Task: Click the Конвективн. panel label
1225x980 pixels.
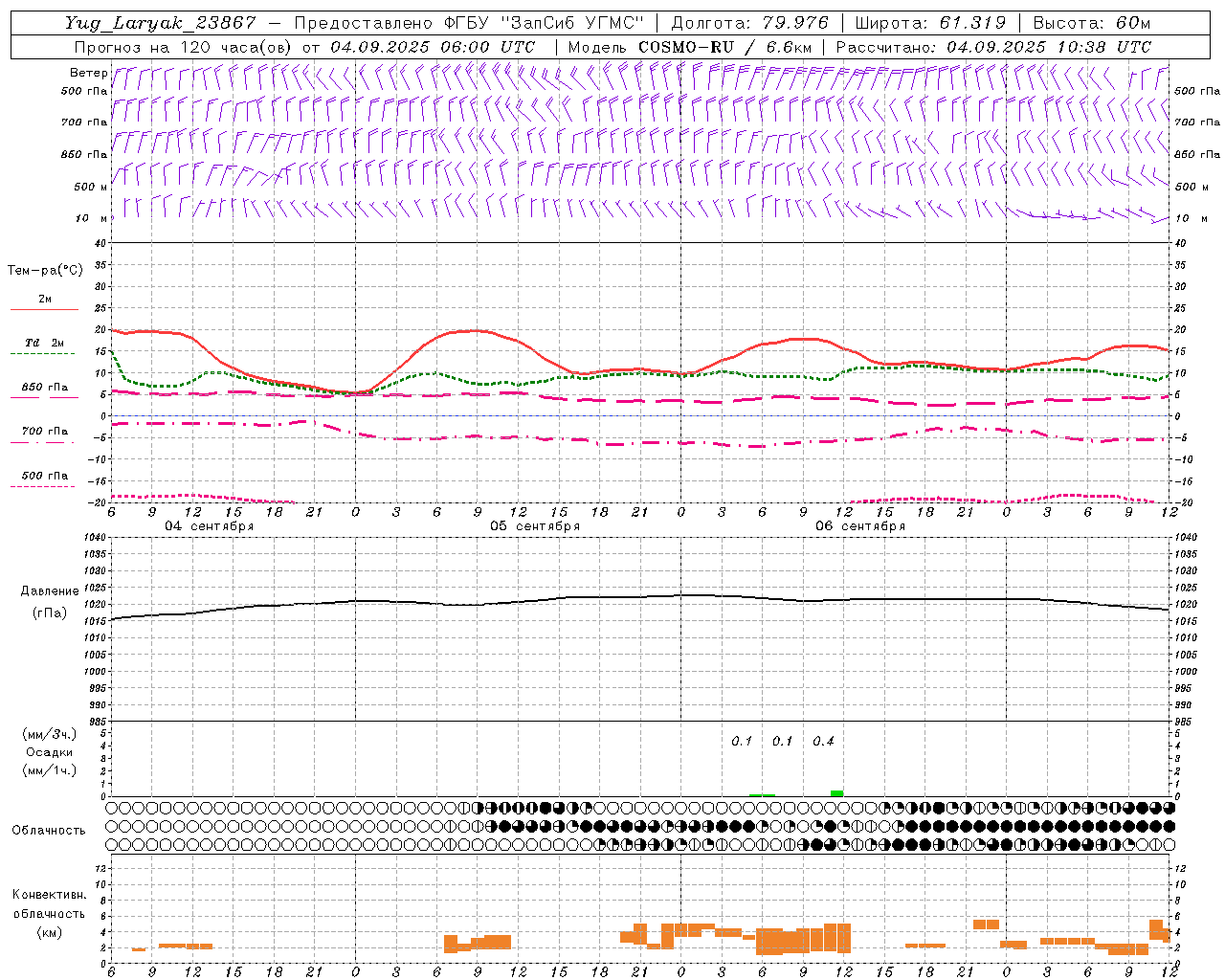Action: coord(50,895)
